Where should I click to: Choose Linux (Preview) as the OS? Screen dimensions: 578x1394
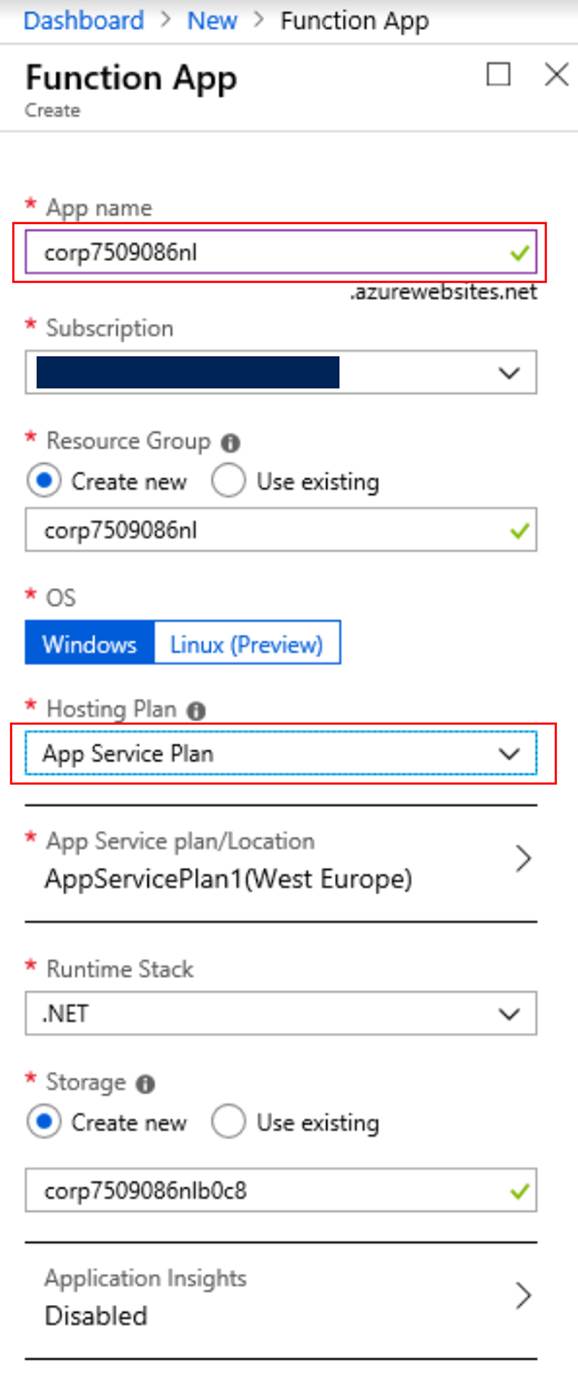pyautogui.click(x=247, y=643)
